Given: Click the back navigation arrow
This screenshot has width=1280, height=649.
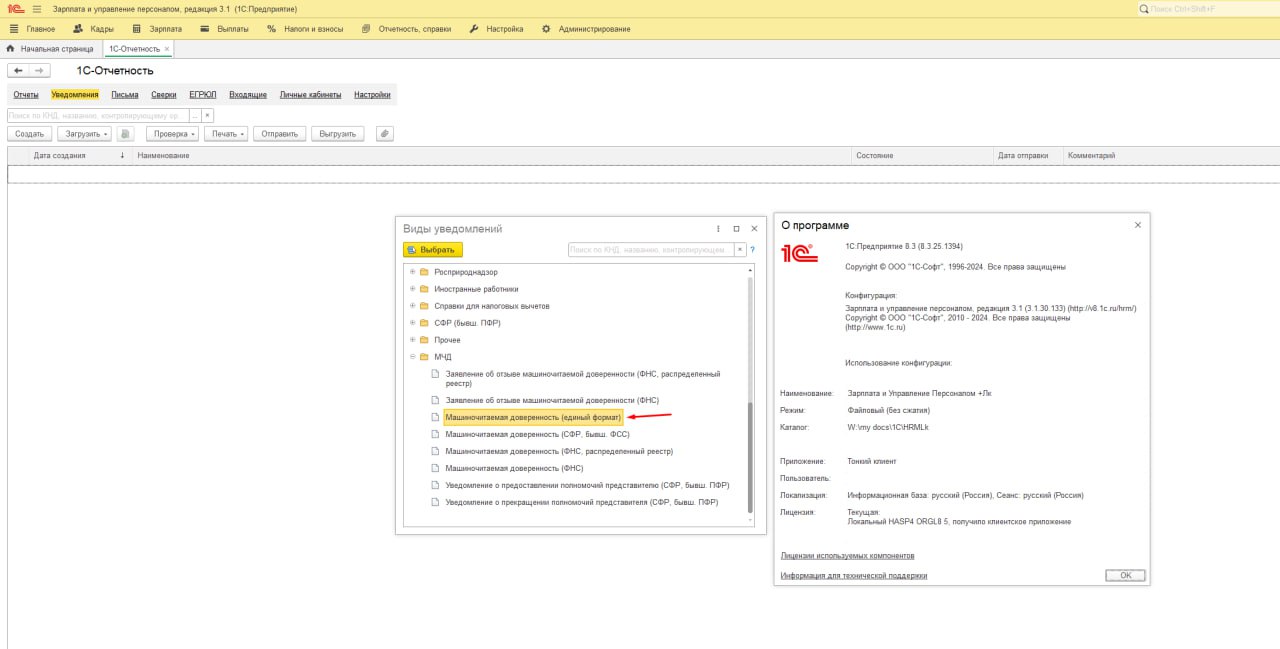Looking at the screenshot, I should (18, 71).
